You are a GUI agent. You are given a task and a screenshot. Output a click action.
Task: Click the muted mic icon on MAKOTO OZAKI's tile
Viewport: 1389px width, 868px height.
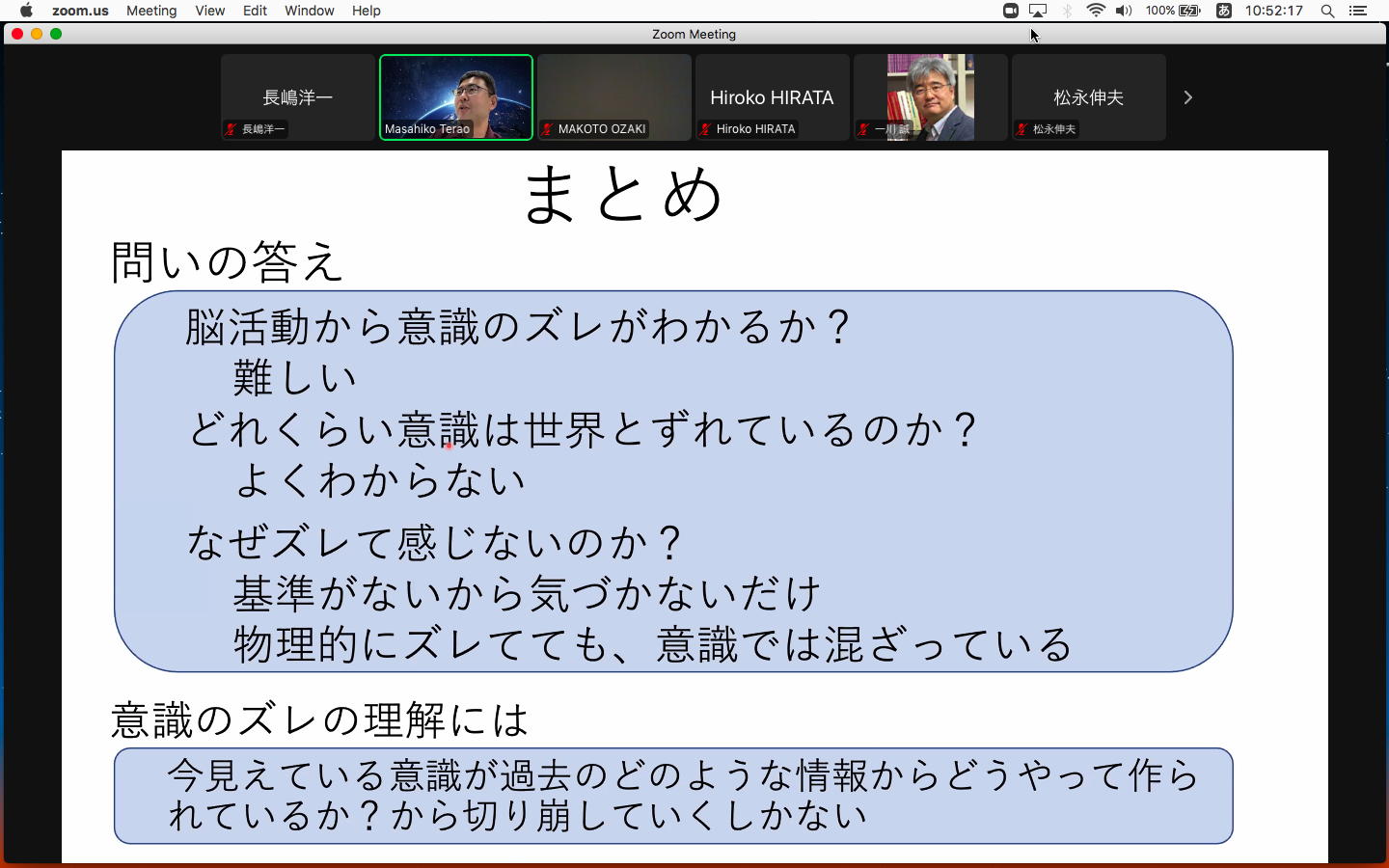click(548, 129)
